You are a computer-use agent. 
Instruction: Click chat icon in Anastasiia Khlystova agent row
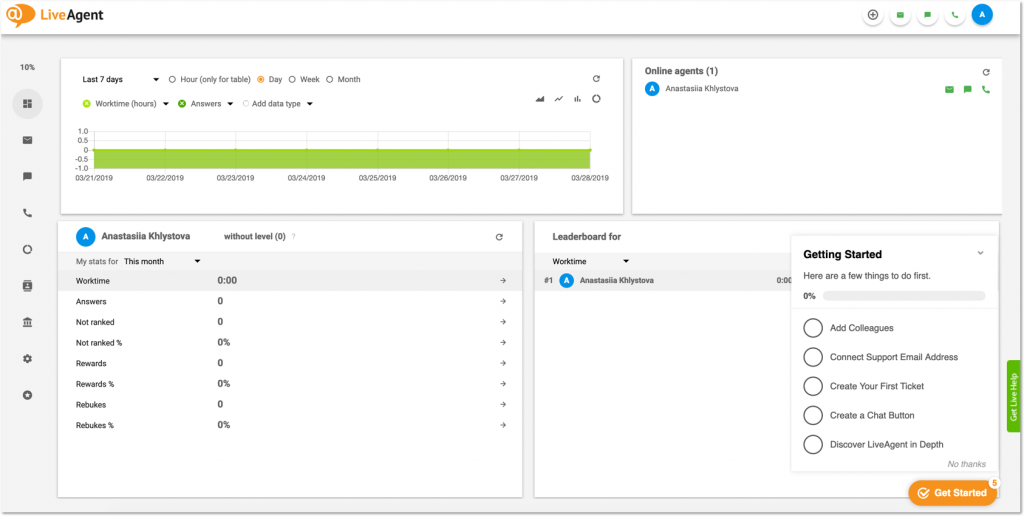(967, 89)
